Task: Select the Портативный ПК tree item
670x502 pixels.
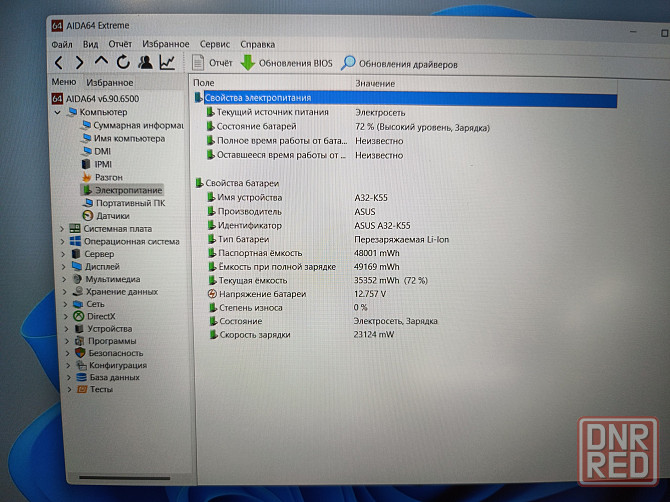Action: pyautogui.click(x=130, y=202)
